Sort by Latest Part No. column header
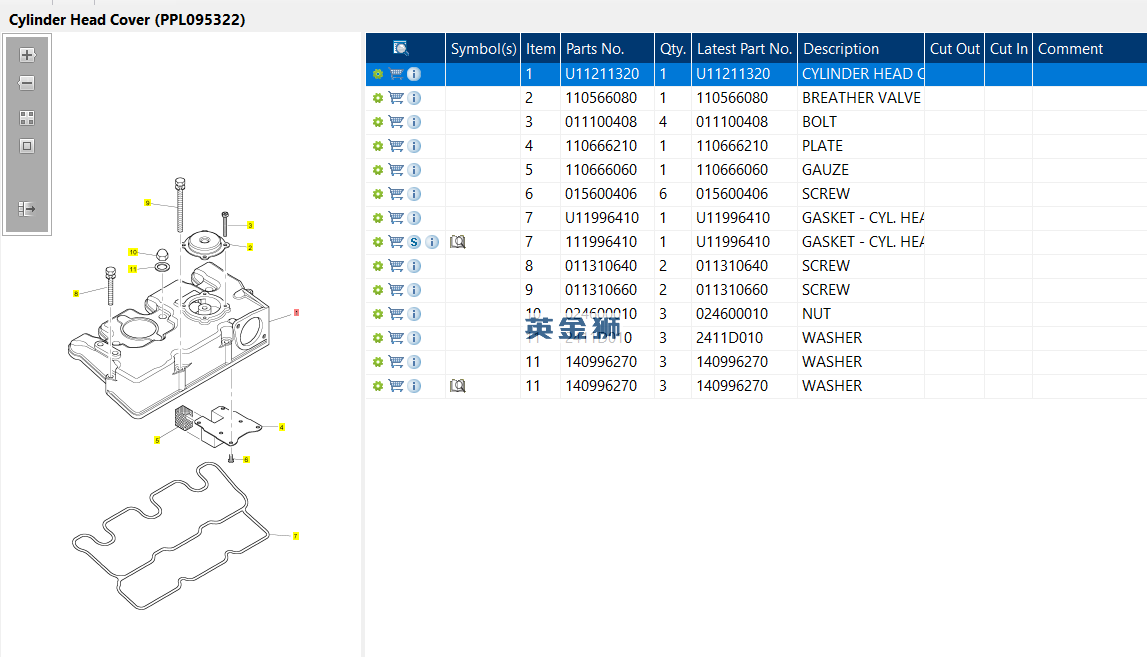The width and height of the screenshot is (1147, 657). click(744, 48)
